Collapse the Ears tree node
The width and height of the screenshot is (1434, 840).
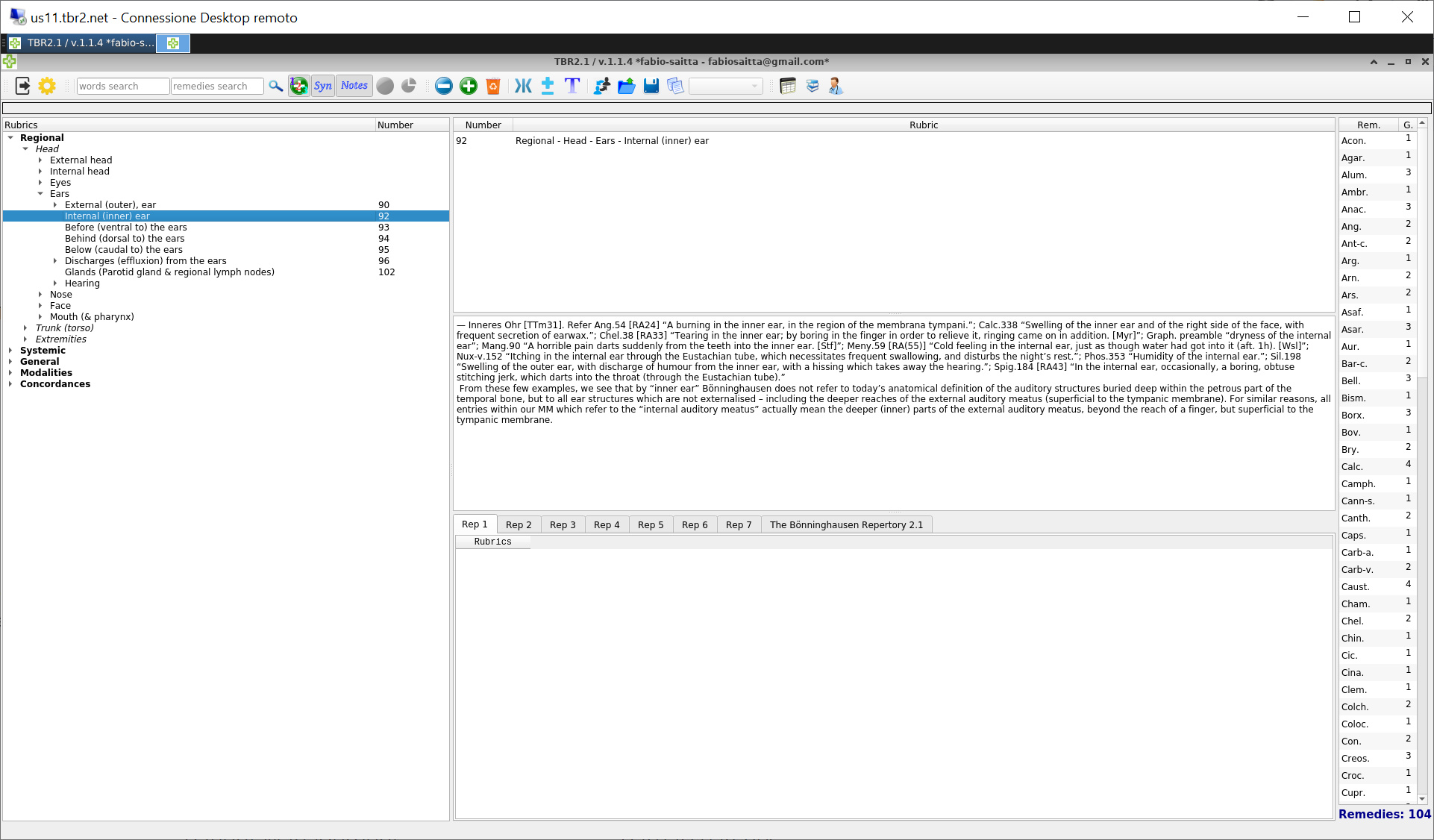[40, 194]
